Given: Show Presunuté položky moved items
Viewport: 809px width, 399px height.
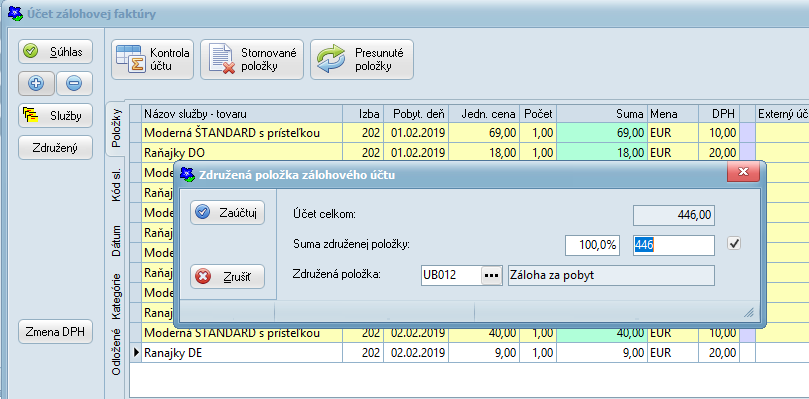Looking at the screenshot, I should click(x=362, y=59).
